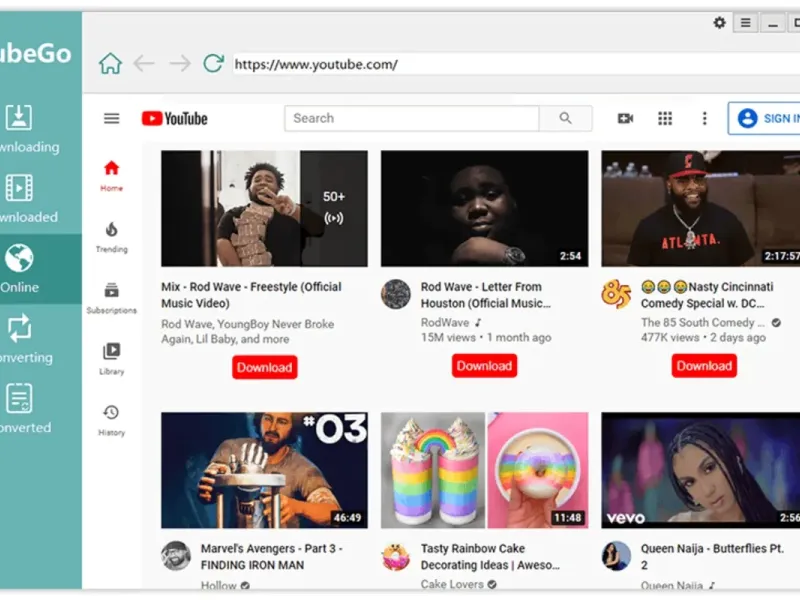Open the Tasty Rainbow Cake thumbnail
This screenshot has width=800, height=600.
(484, 470)
